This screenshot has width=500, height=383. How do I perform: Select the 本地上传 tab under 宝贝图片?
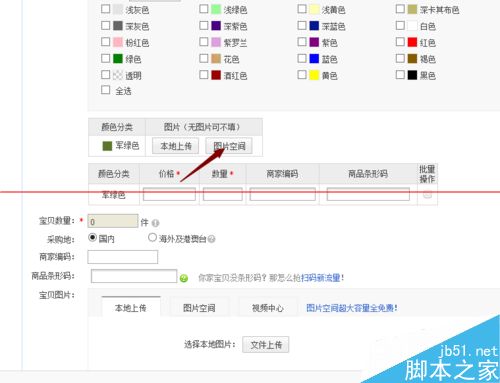131,307
